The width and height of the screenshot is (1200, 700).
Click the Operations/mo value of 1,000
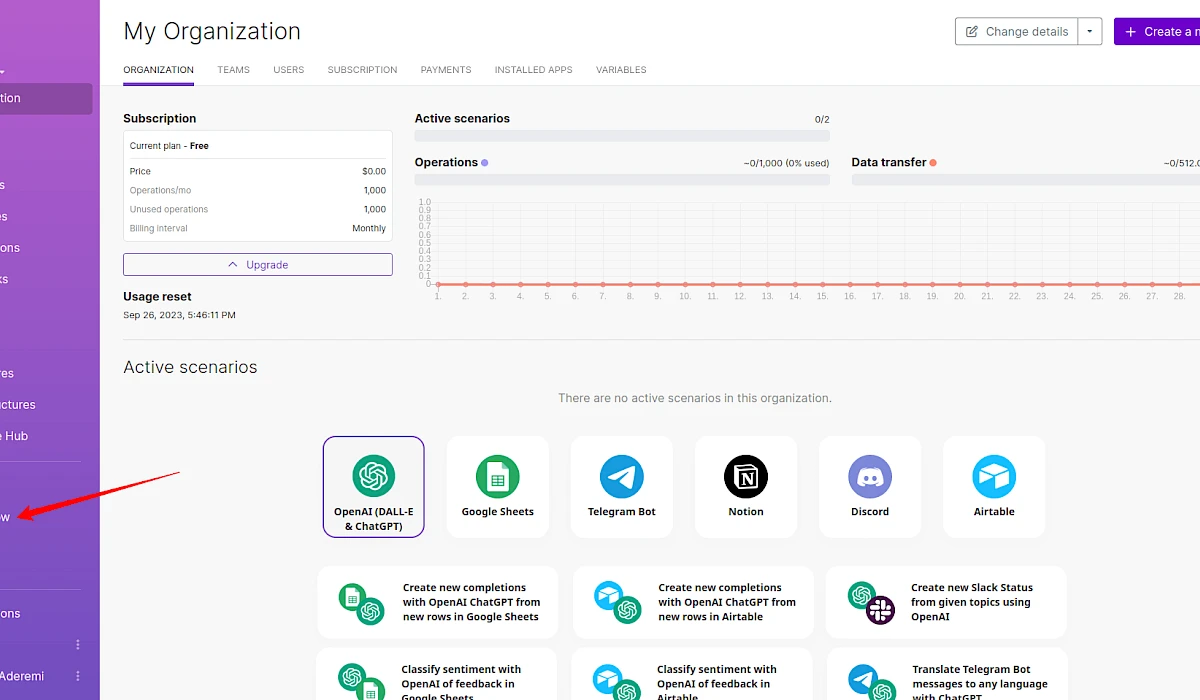click(375, 190)
